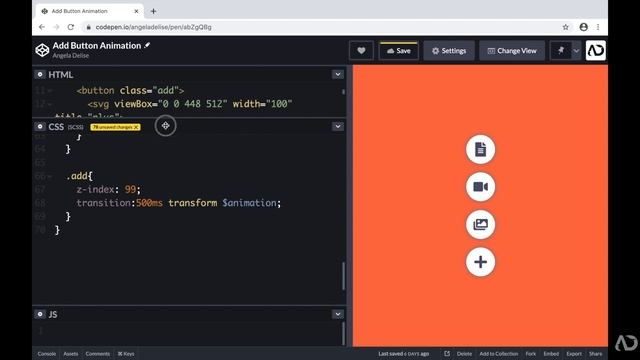Select the Add Button Animation tab

coord(89,11)
